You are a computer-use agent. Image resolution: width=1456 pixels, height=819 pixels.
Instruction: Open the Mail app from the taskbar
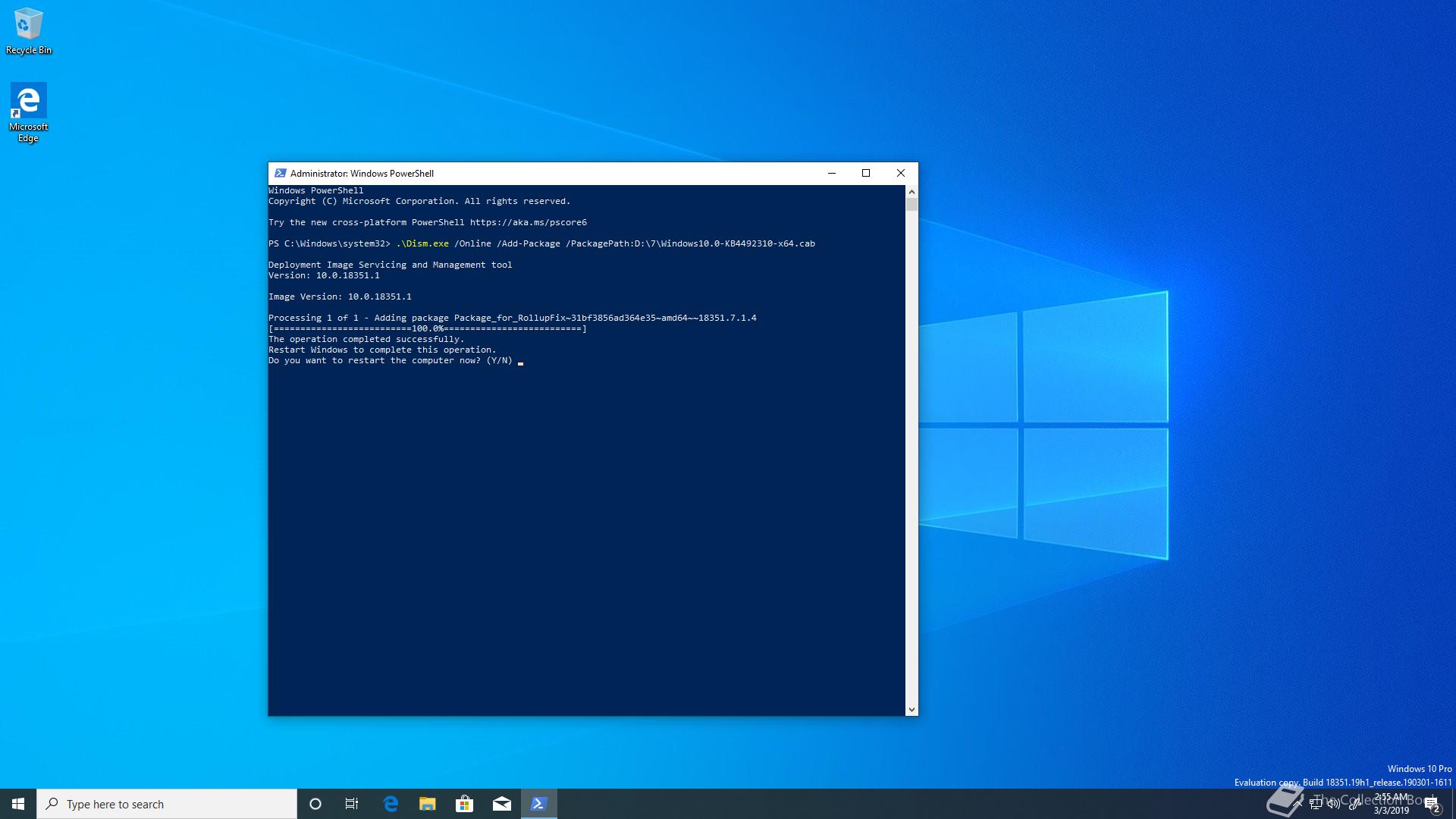tap(501, 804)
